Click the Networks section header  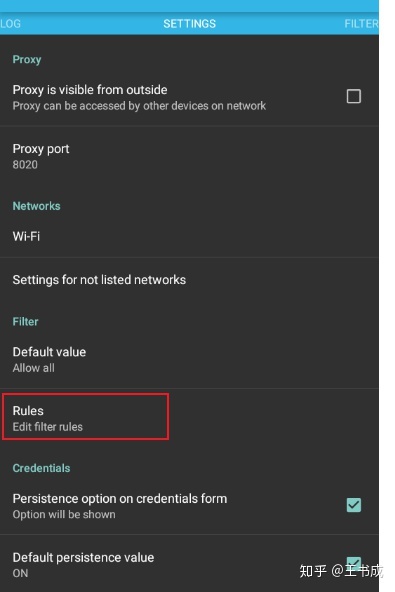point(36,206)
